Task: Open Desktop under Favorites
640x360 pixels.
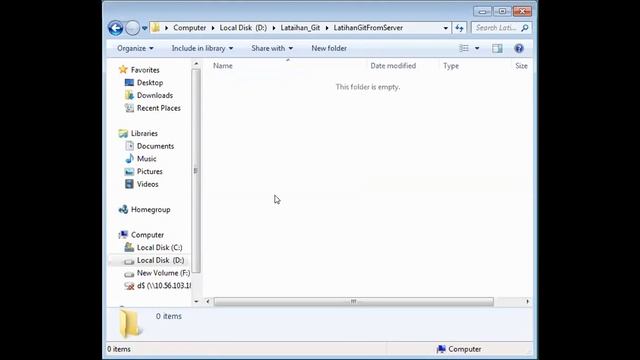Action: pyautogui.click(x=150, y=82)
